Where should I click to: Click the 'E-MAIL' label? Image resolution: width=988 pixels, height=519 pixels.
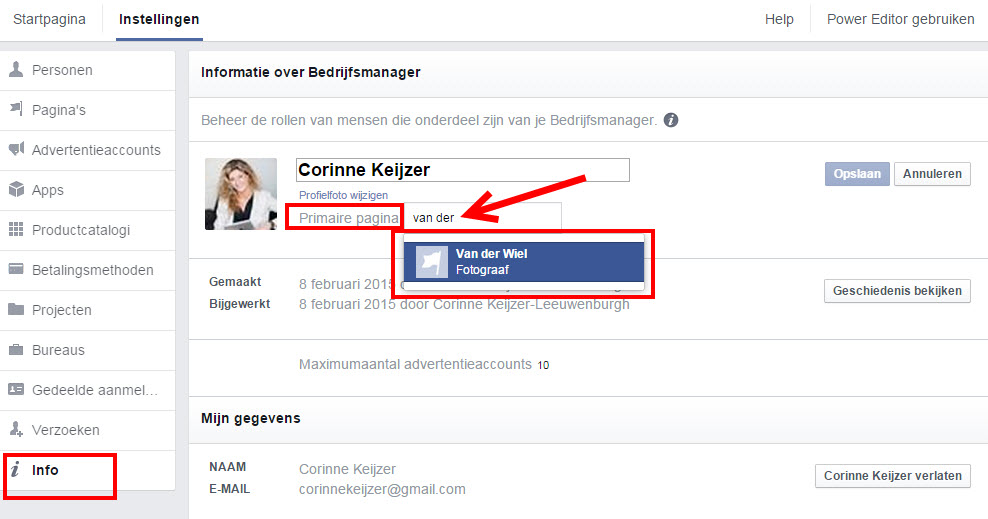click(x=229, y=489)
